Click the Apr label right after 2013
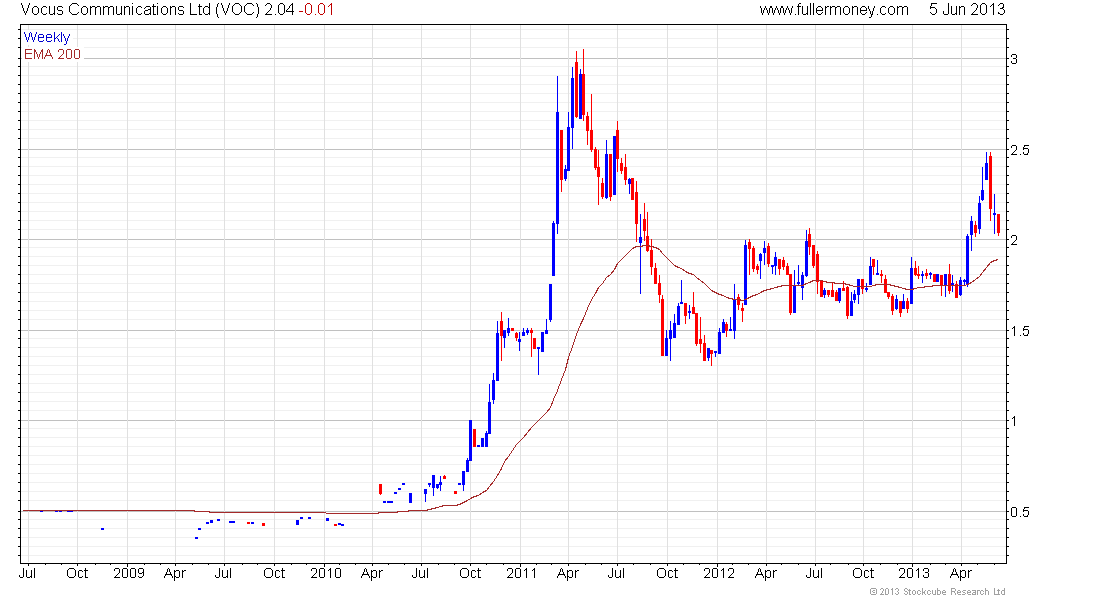The height and width of the screenshot is (600, 1100). 961,574
